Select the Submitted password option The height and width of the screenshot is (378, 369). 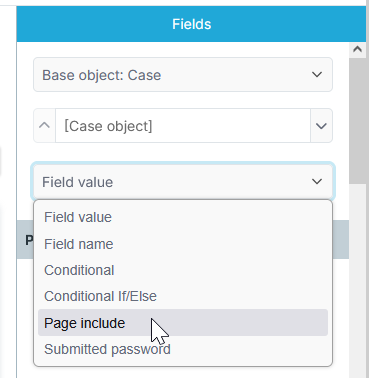click(x=183, y=349)
